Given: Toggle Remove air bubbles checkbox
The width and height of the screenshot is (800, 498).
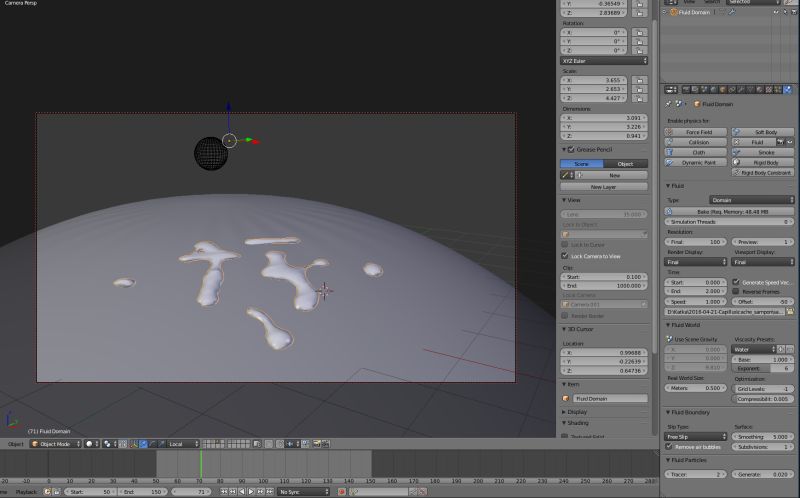Looking at the screenshot, I should tap(669, 446).
